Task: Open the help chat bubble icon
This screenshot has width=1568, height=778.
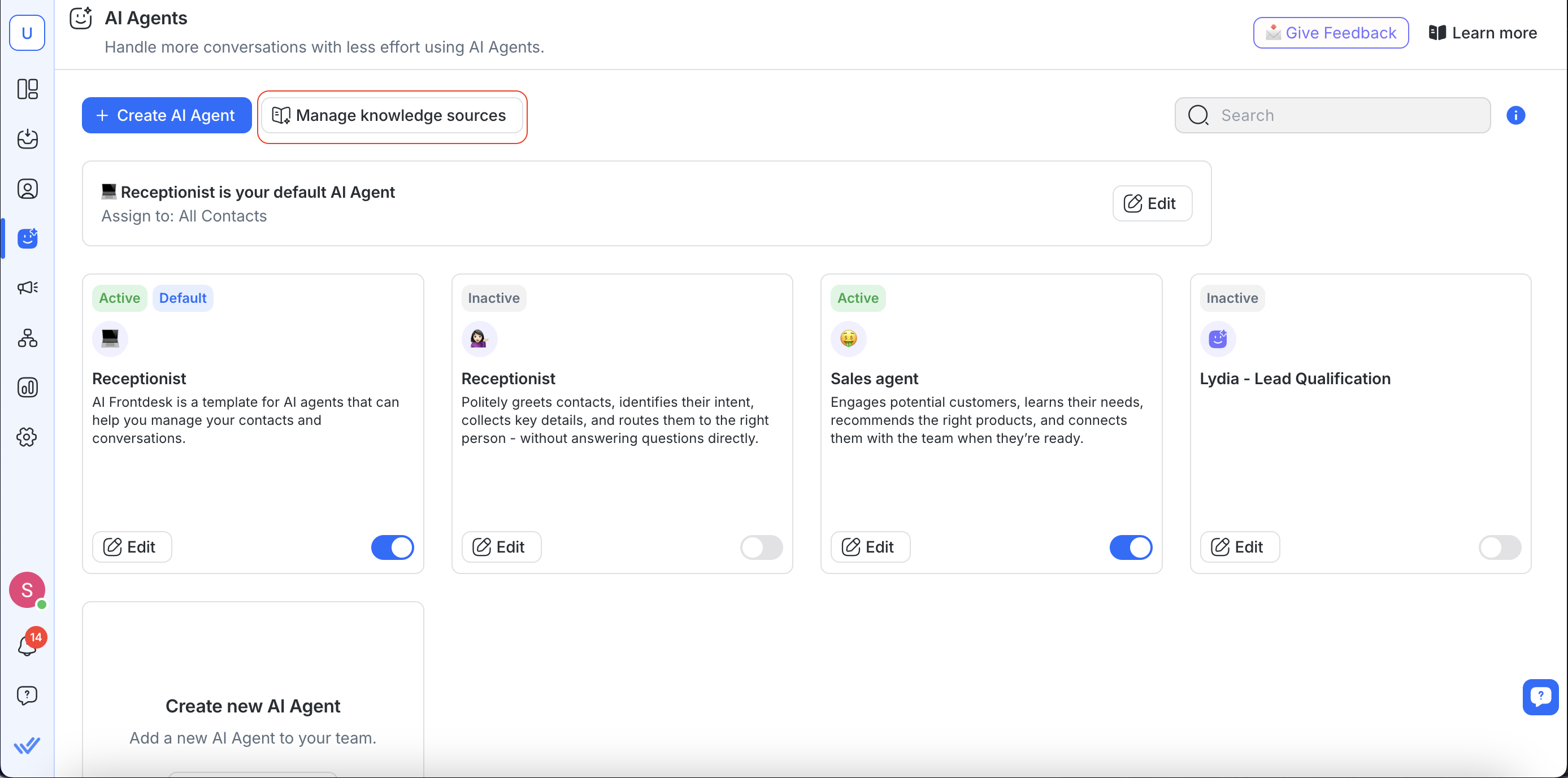Action: [x=27, y=695]
